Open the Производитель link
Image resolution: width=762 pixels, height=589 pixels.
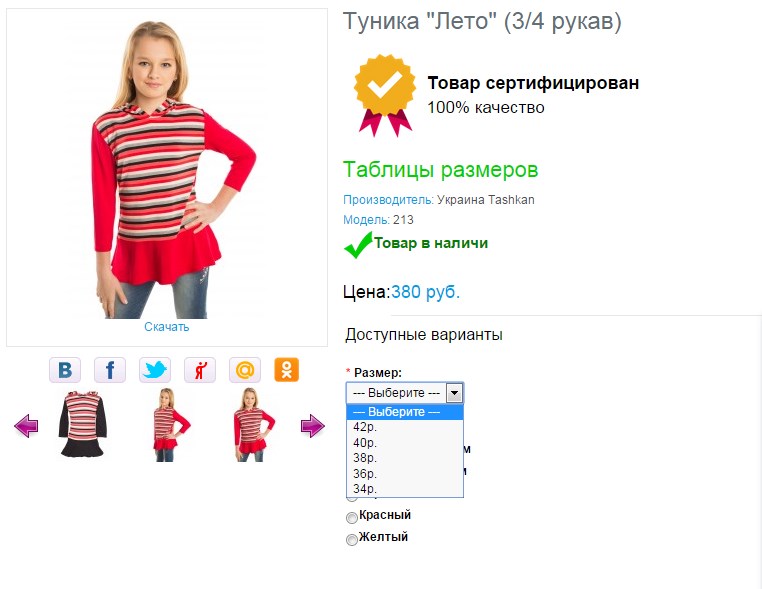[388, 200]
